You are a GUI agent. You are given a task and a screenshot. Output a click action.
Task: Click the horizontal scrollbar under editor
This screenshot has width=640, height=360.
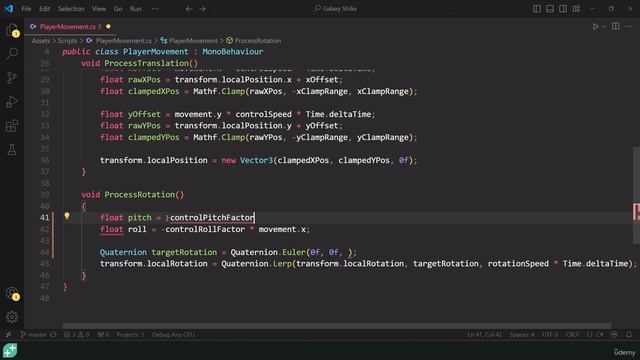click(337, 326)
